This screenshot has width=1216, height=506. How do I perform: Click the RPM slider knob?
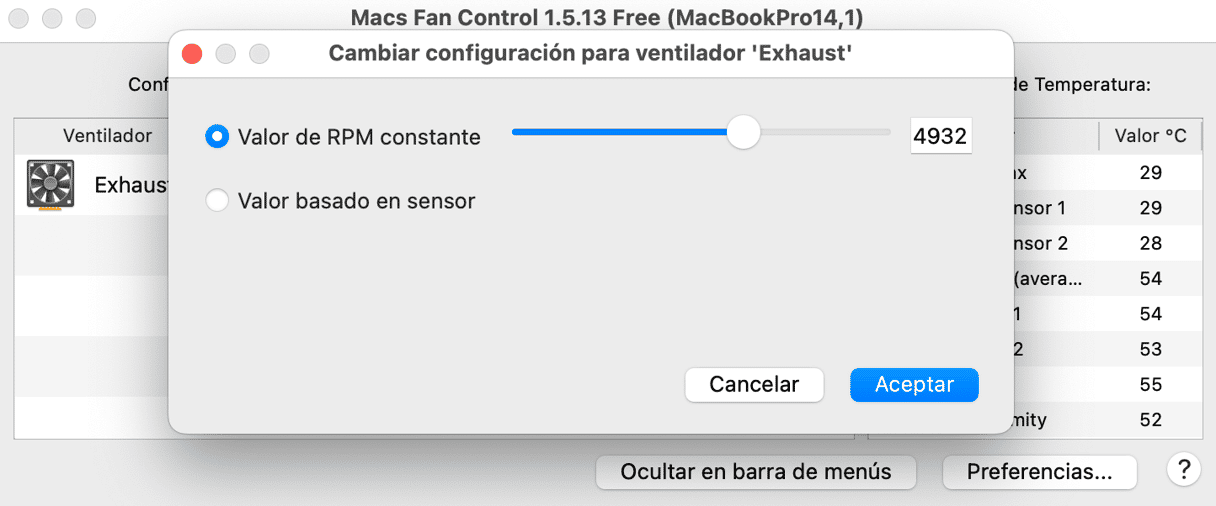coord(743,132)
